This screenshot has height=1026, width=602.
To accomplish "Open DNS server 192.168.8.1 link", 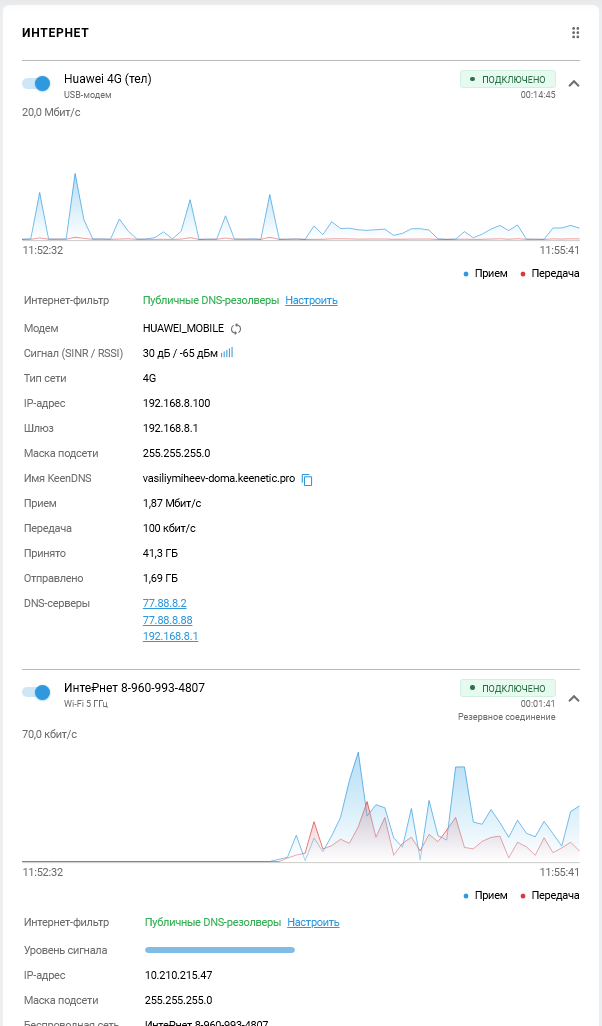I will click(170, 636).
